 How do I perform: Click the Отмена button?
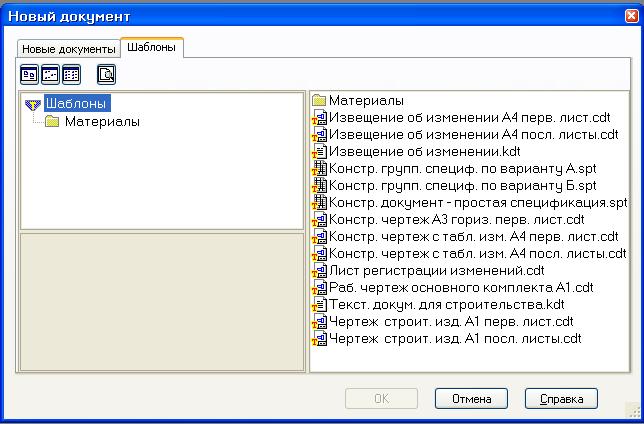pyautogui.click(x=472, y=399)
